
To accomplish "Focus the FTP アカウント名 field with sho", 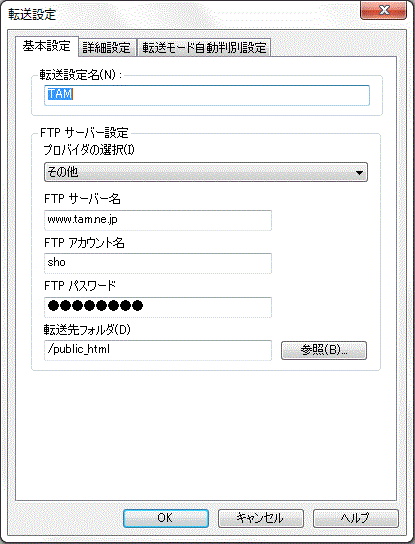I will [x=158, y=263].
